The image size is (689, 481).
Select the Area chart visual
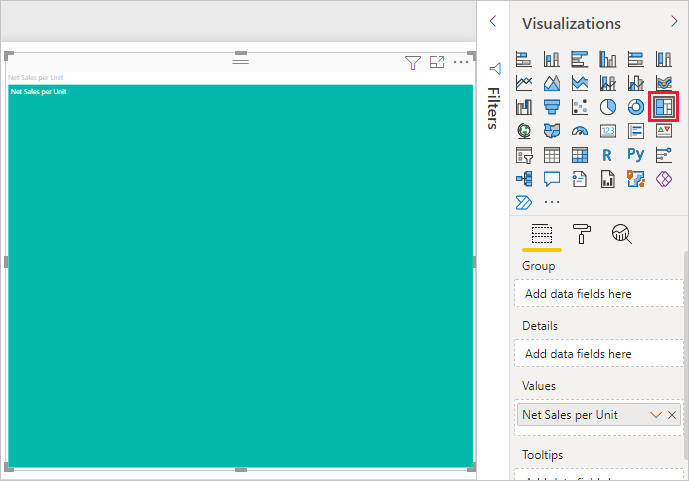click(552, 83)
